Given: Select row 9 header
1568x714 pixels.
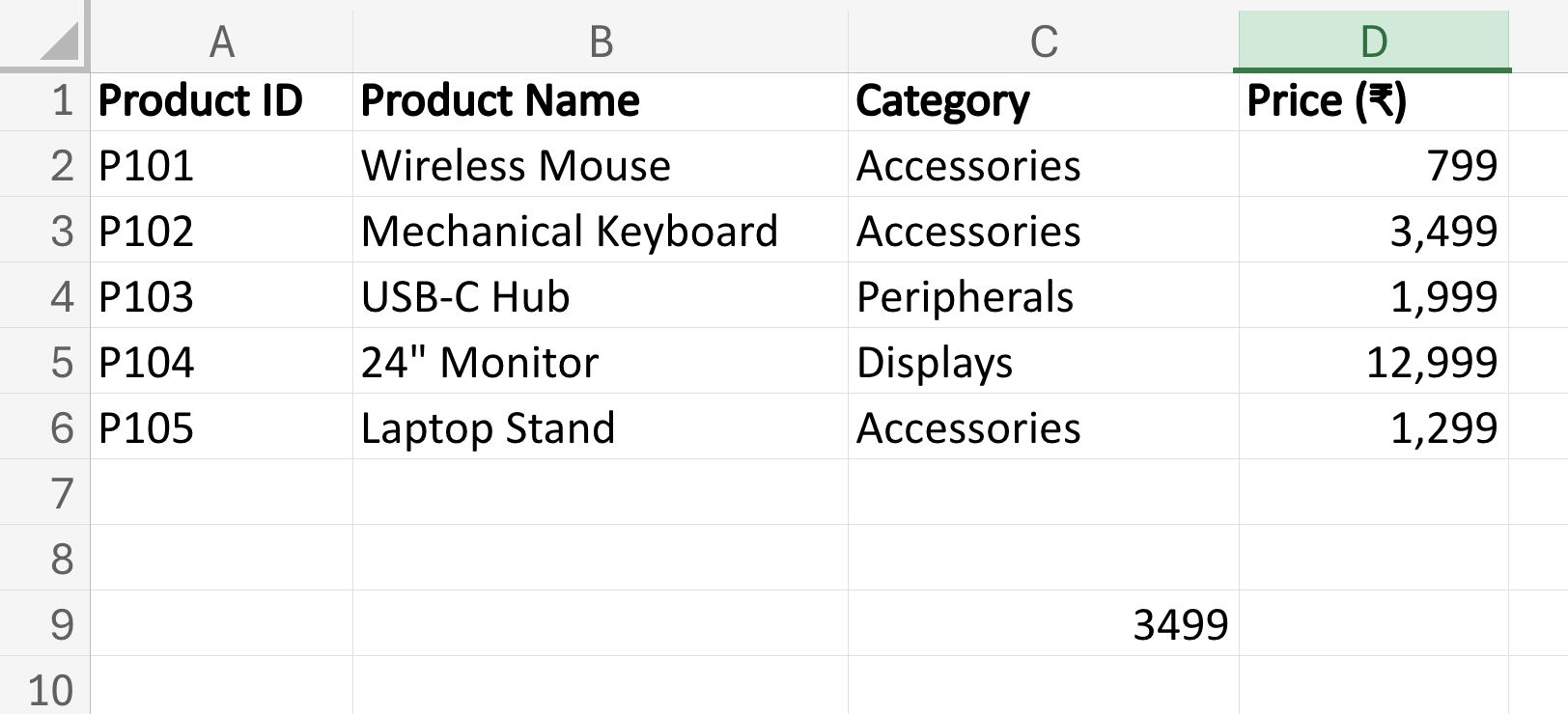Looking at the screenshot, I should point(58,624).
